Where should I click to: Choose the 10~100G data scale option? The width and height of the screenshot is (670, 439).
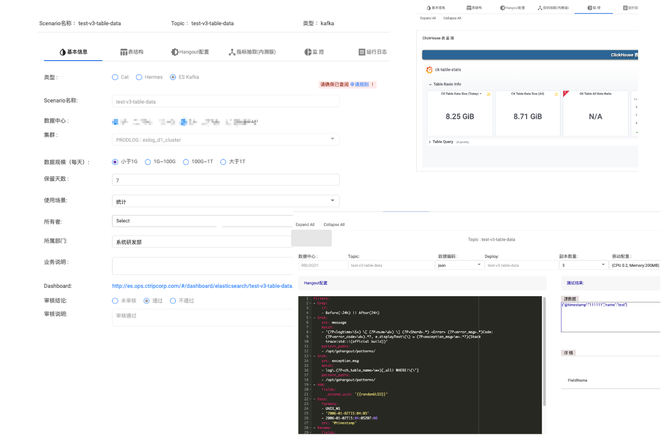point(148,162)
